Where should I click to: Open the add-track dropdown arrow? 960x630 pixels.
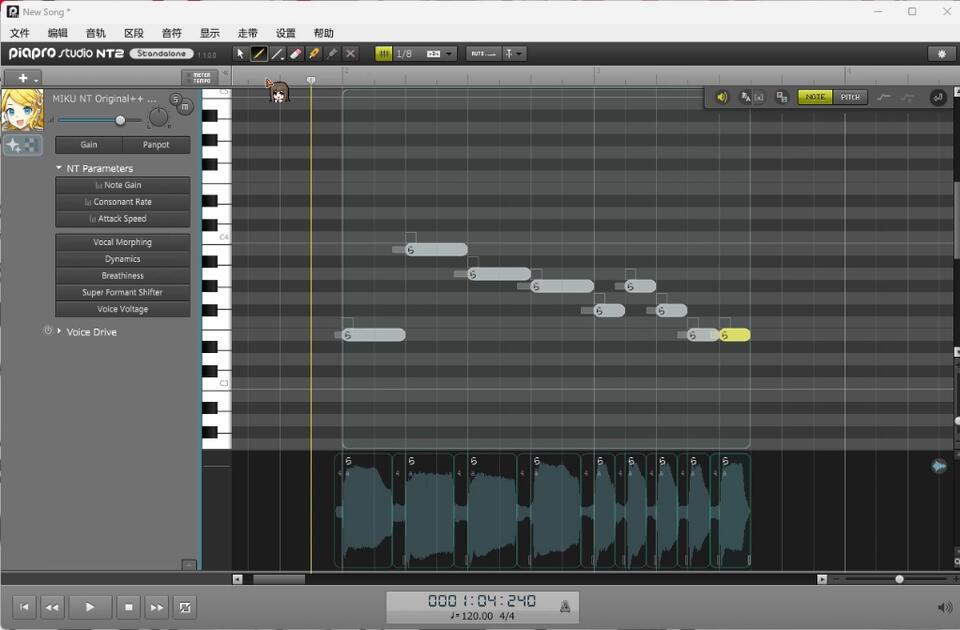point(36,80)
